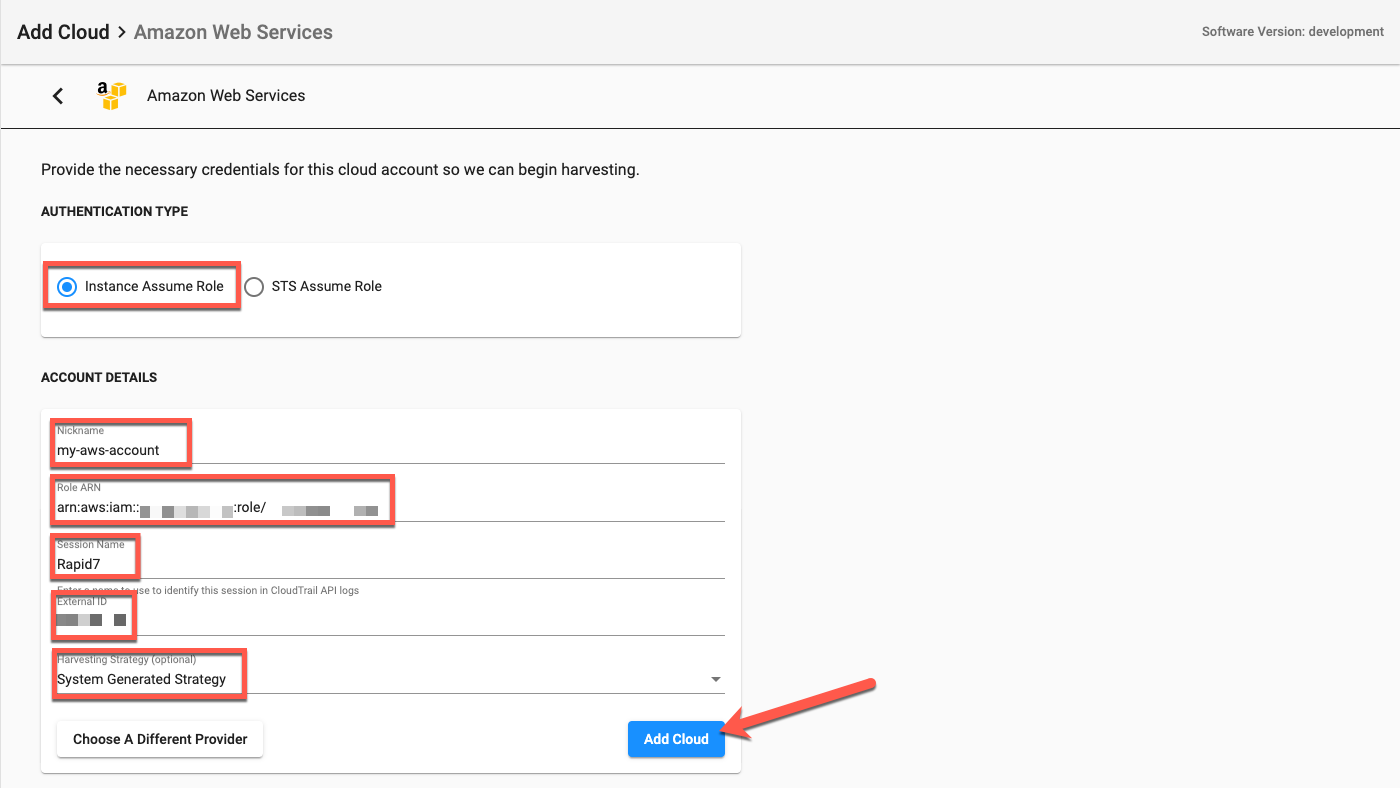Image resolution: width=1400 pixels, height=788 pixels.
Task: Click the credentials instruction text about harvesting
Action: 340,170
